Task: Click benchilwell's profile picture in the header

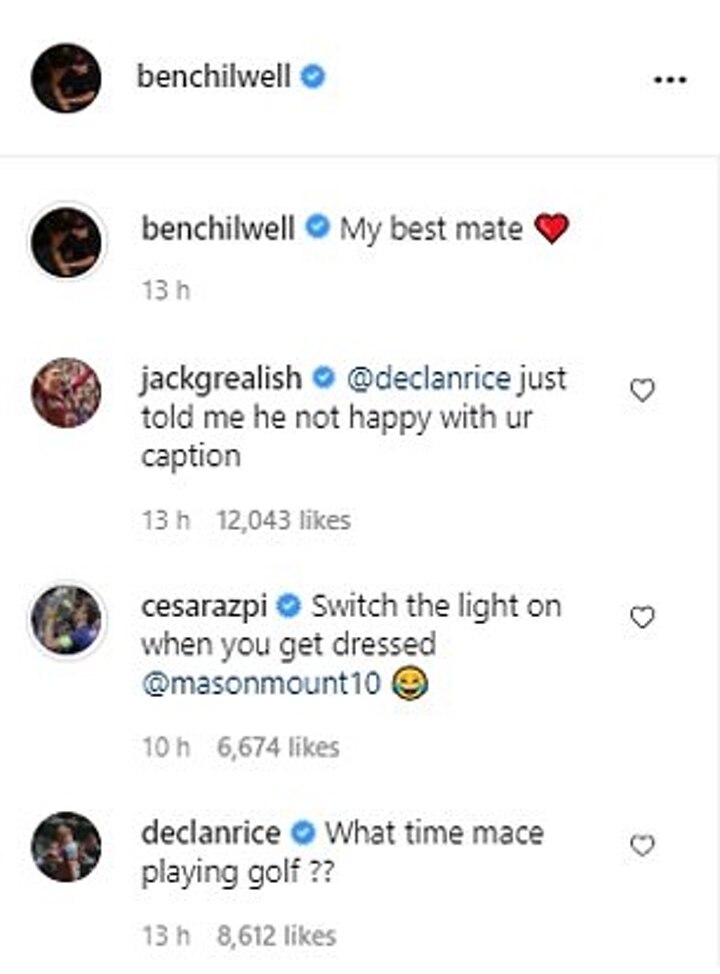Action: pyautogui.click(x=66, y=78)
